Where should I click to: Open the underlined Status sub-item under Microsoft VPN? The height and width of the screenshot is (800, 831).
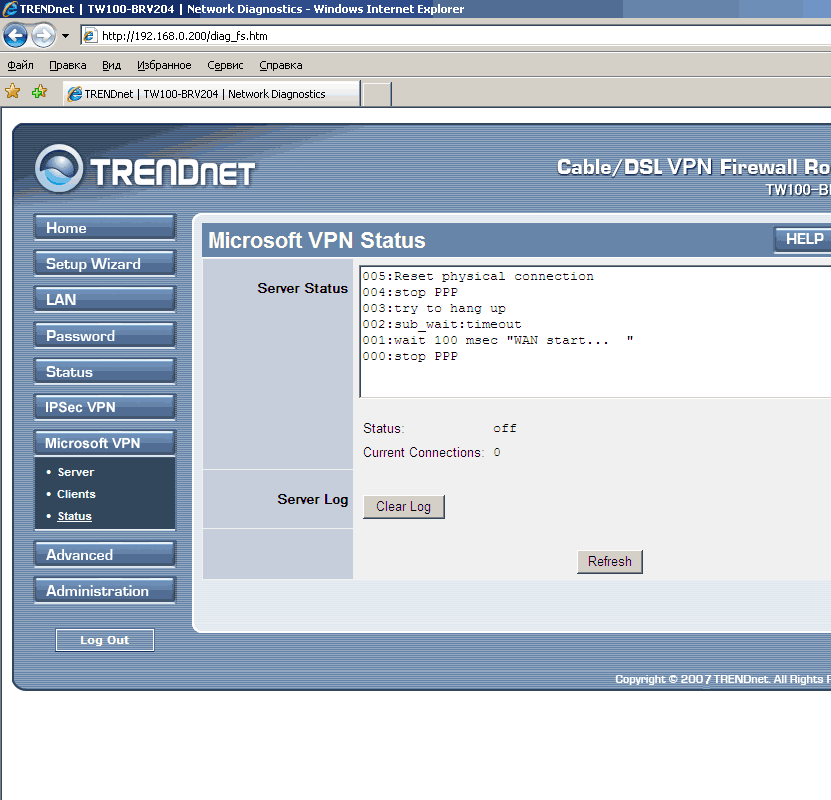tap(75, 516)
